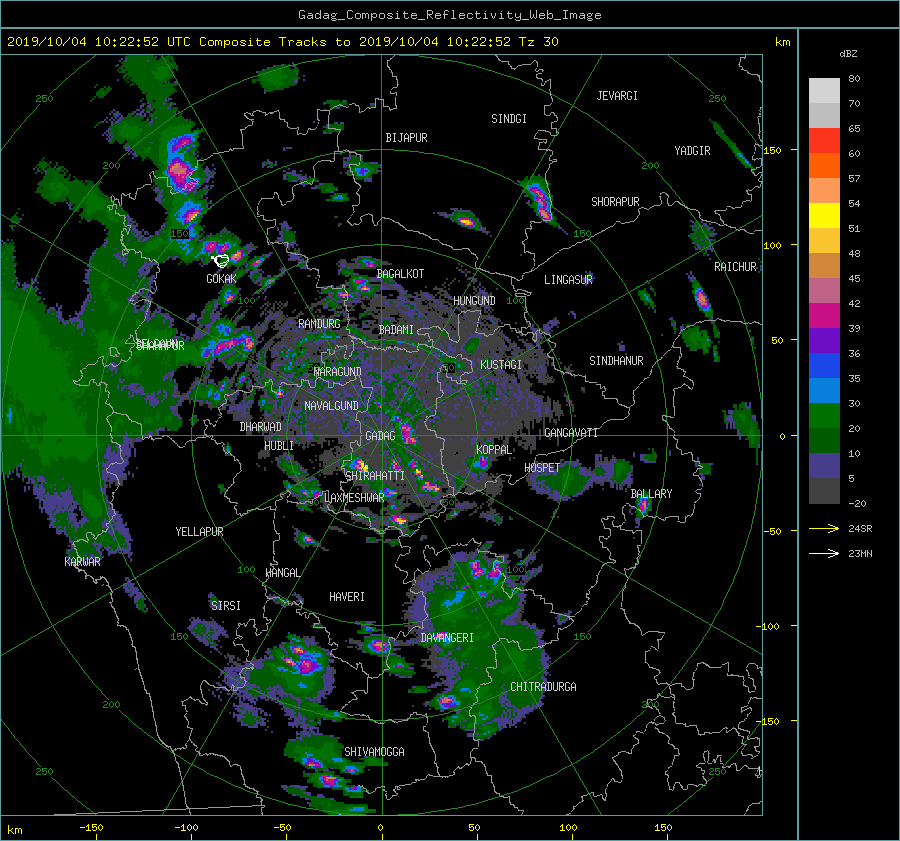Screen dimensions: 900x841
Task: Click the GADAG radar center label
Action: [x=380, y=436]
